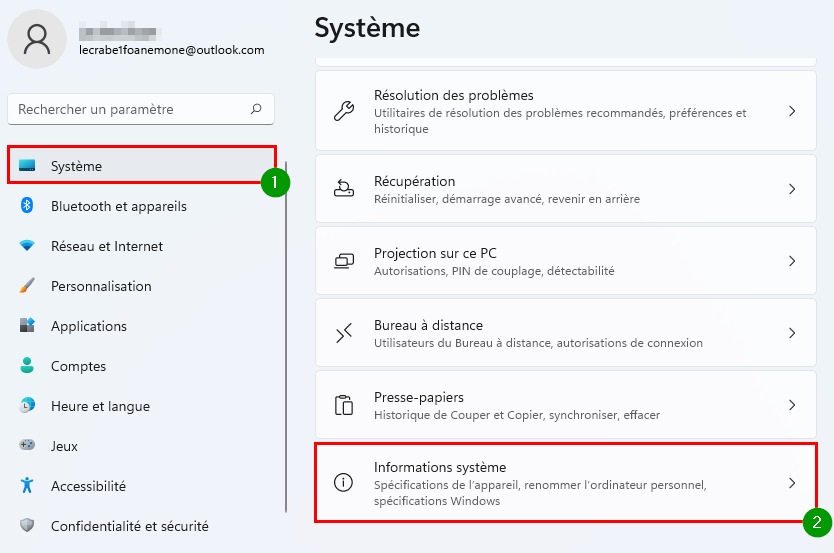Select Système in the sidebar
Screen dimensions: 834x553
pos(142,166)
